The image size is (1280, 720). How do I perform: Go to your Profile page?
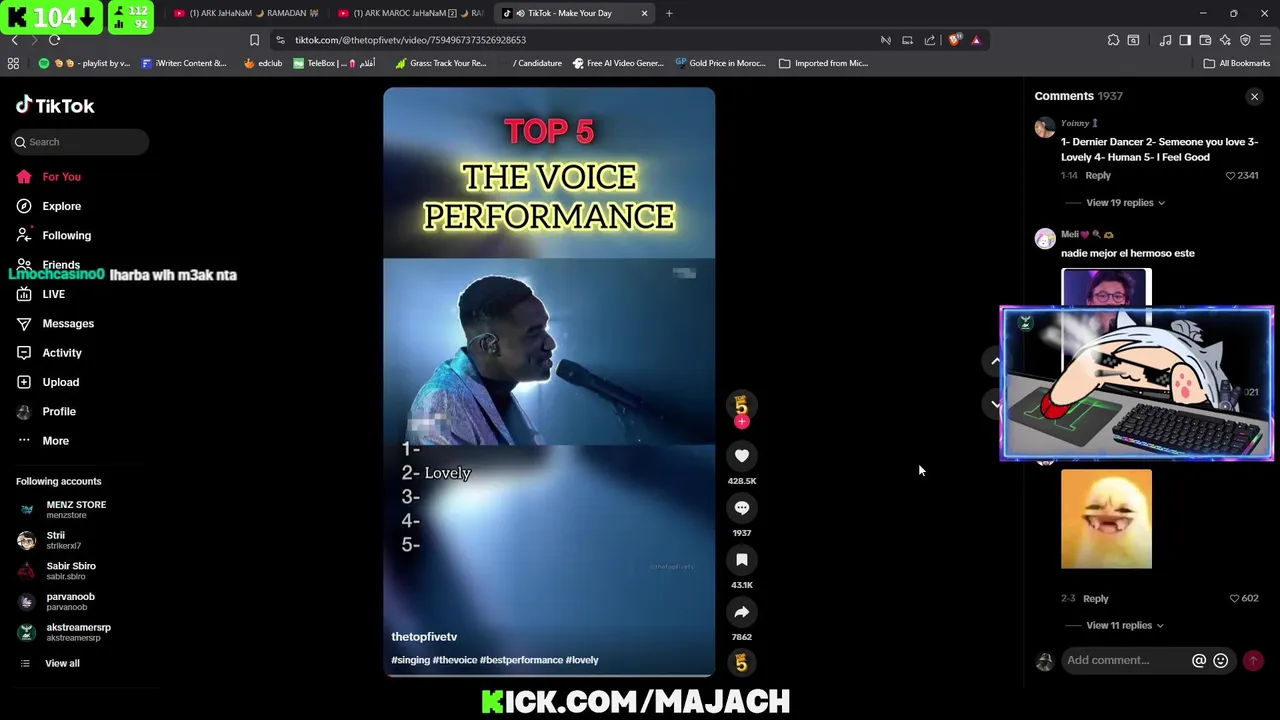[x=59, y=411]
